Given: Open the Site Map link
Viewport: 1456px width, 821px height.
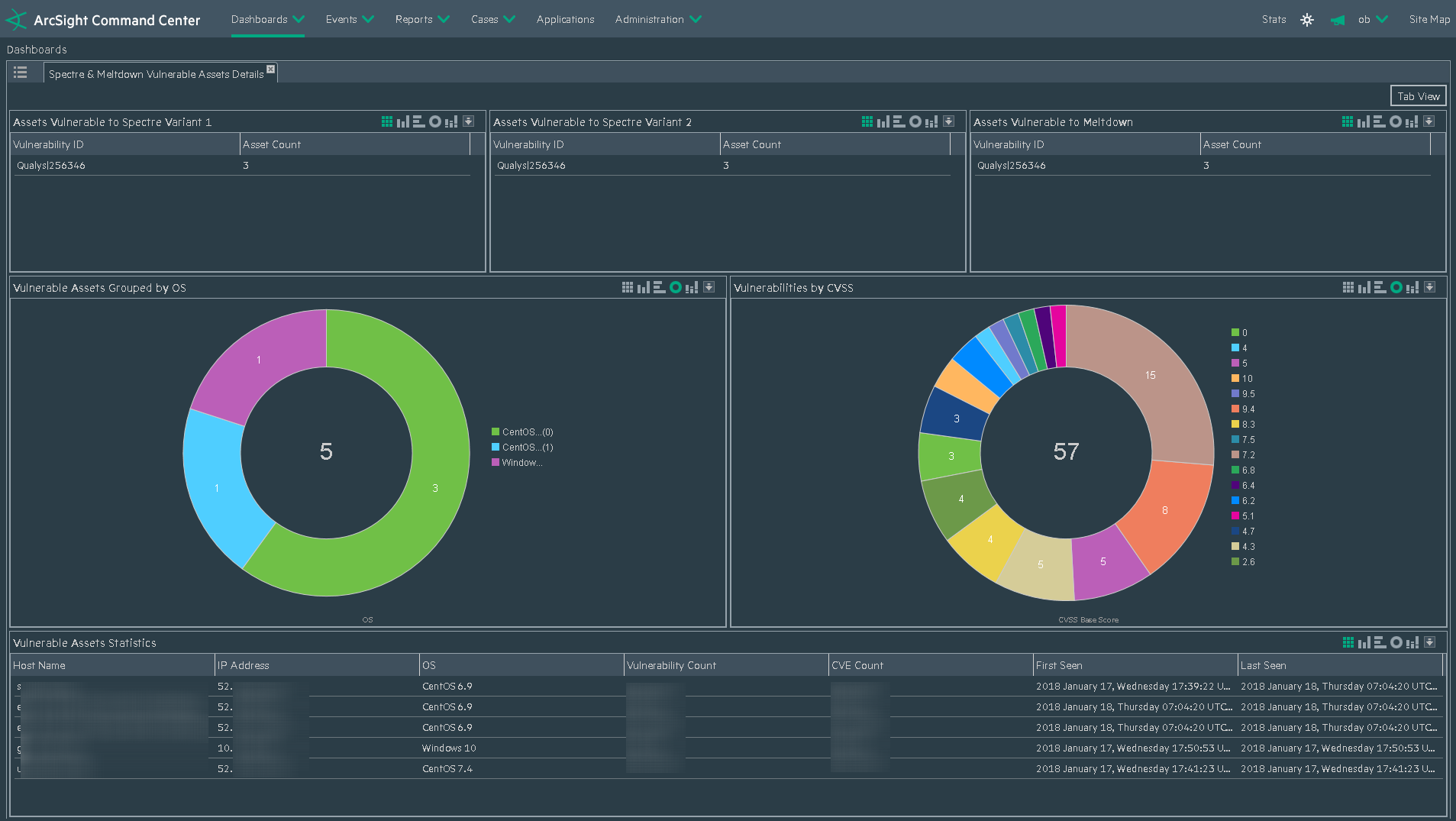Looking at the screenshot, I should click(1429, 19).
